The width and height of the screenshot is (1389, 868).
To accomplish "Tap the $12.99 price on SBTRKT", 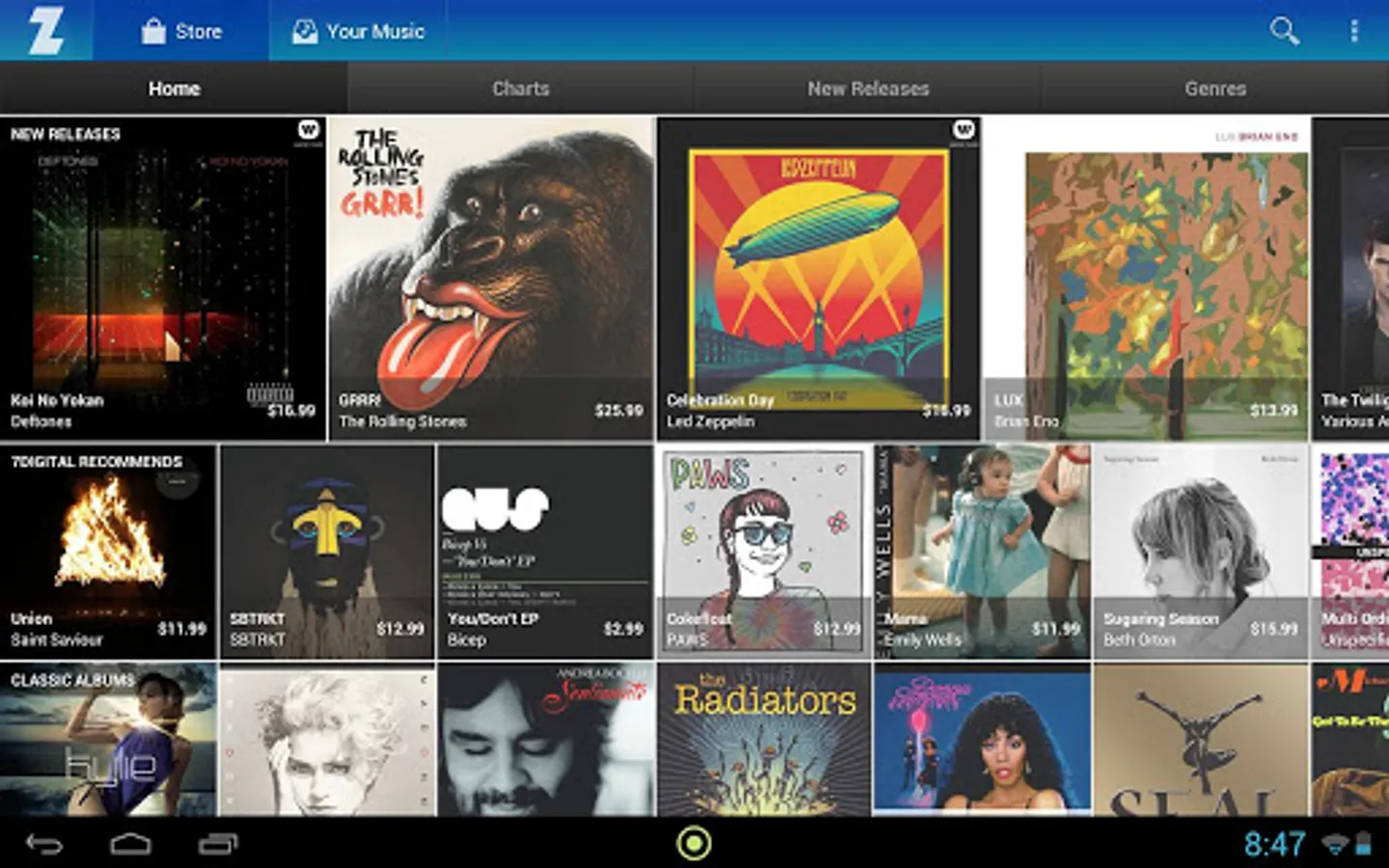I will pyautogui.click(x=400, y=629).
